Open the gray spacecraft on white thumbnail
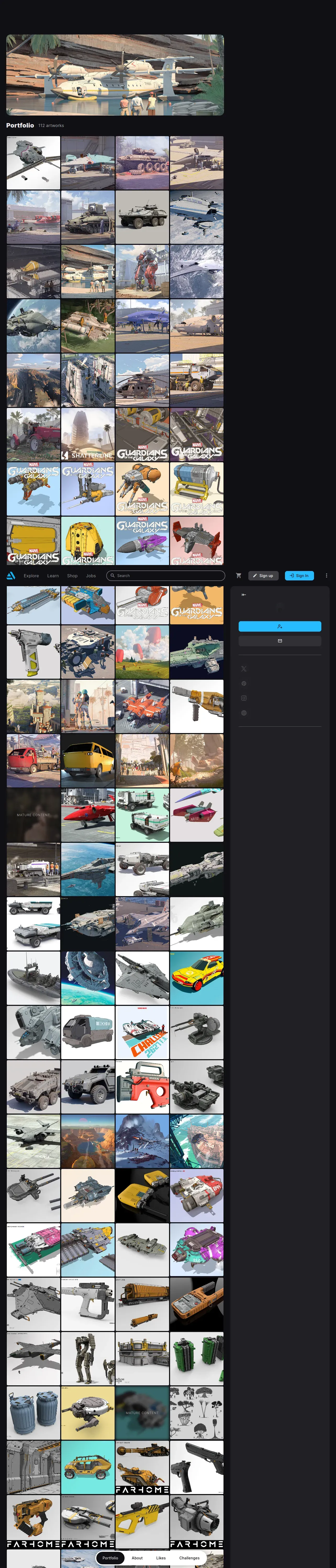Screen dimensions: 336x1568 33,163
